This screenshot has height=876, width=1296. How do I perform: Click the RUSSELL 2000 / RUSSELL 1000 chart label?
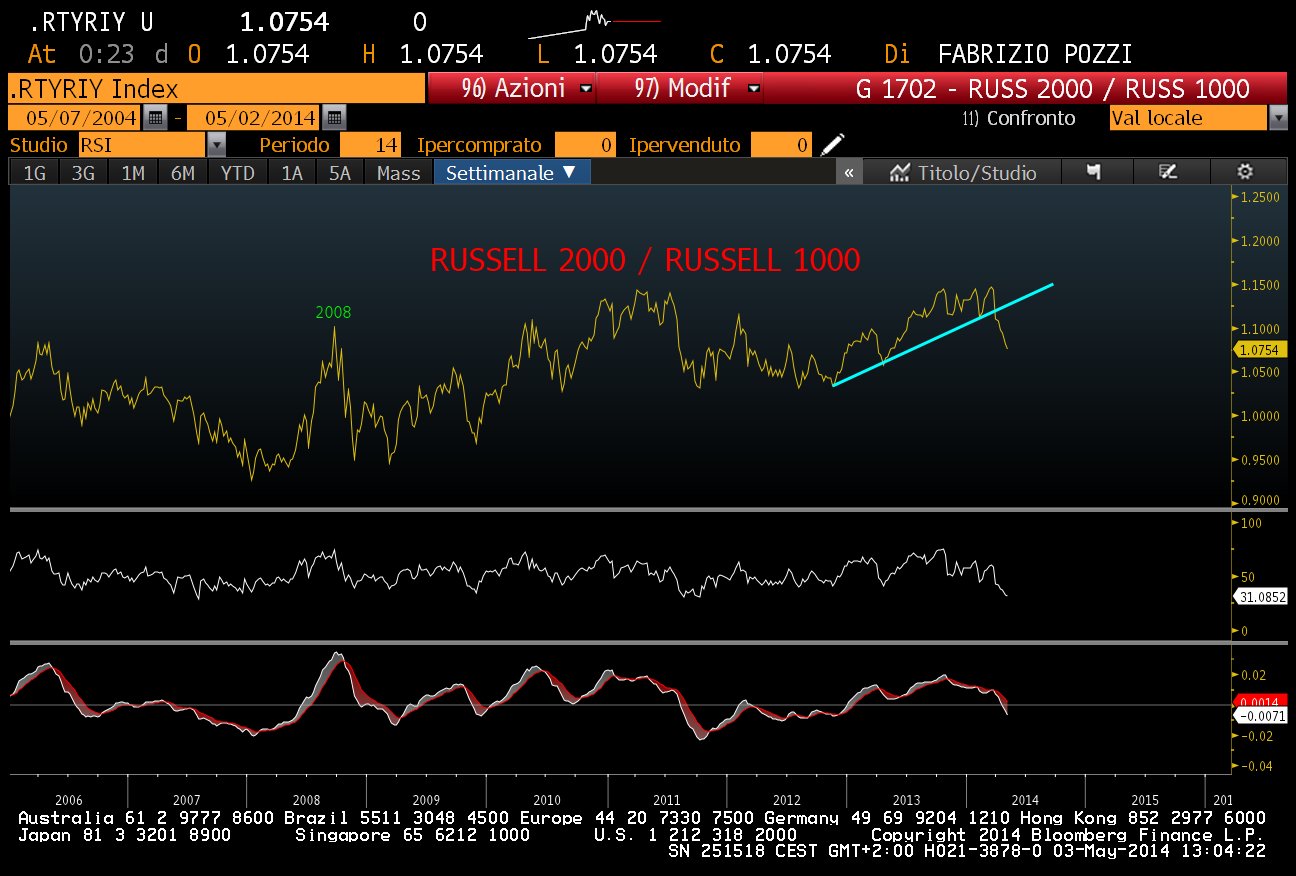tap(645, 260)
